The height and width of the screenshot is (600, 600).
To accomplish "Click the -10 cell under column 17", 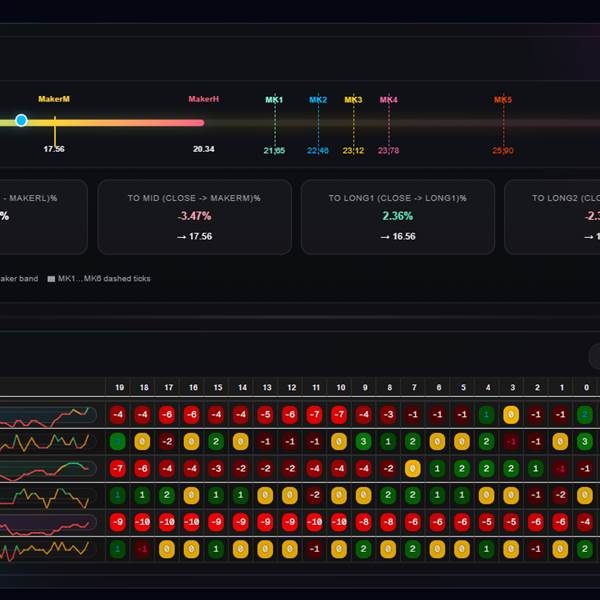I will pos(167,522).
